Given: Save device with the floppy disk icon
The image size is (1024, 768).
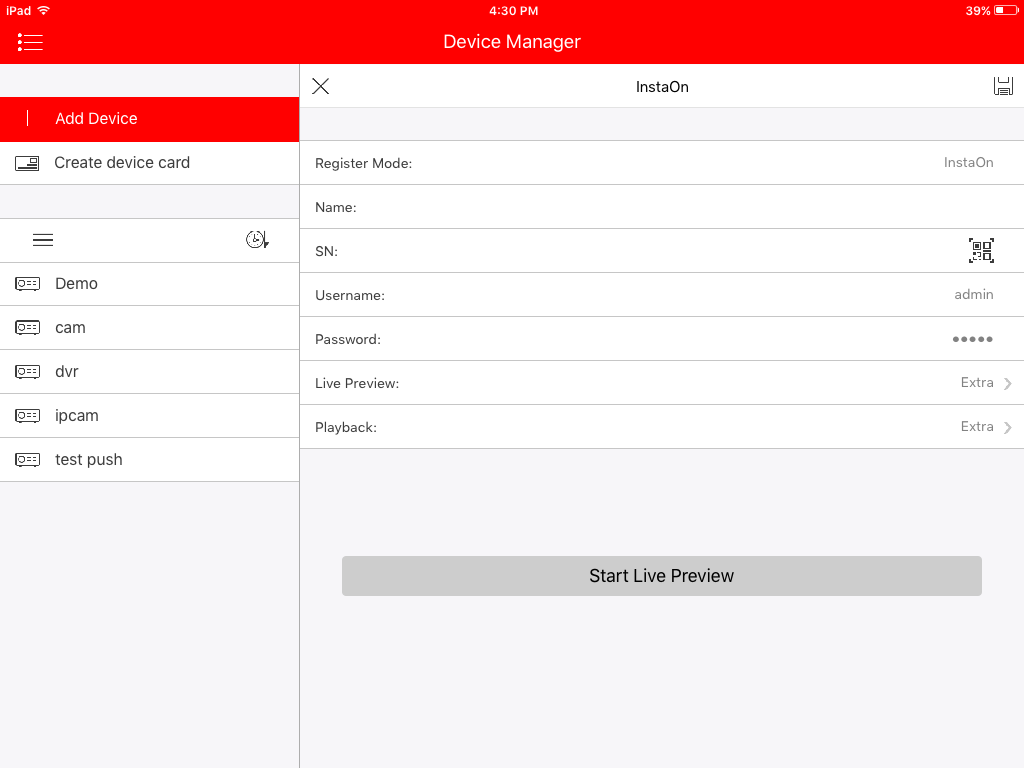Looking at the screenshot, I should [x=1003, y=86].
